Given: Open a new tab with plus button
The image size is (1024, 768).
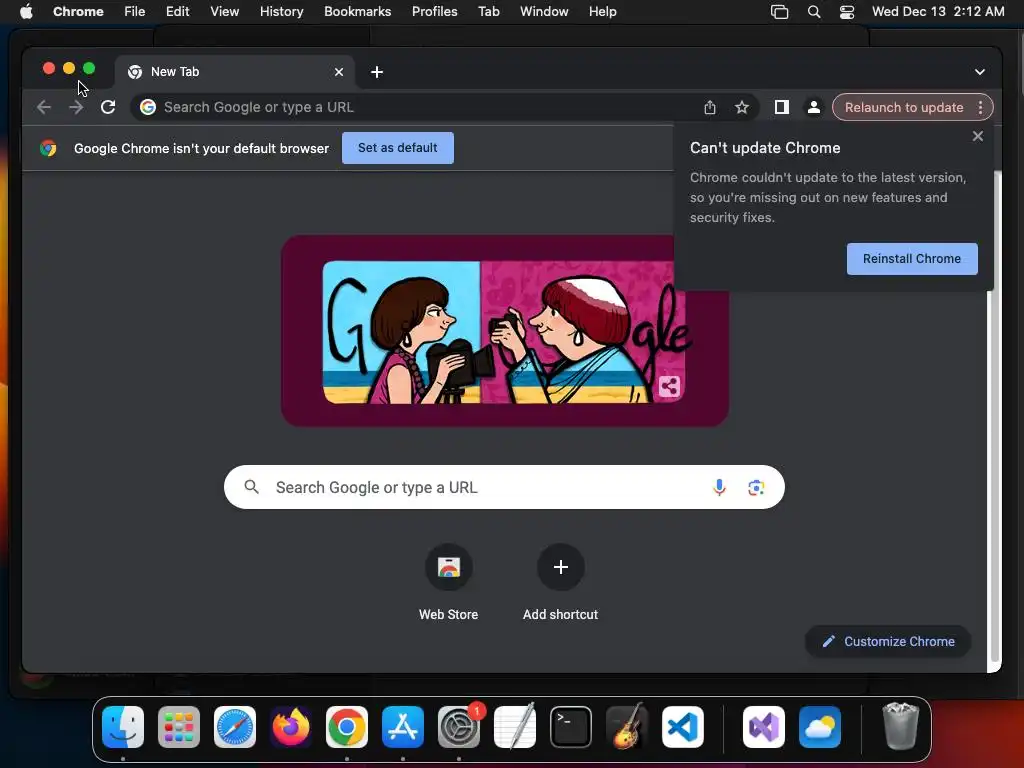Looking at the screenshot, I should coord(377,72).
